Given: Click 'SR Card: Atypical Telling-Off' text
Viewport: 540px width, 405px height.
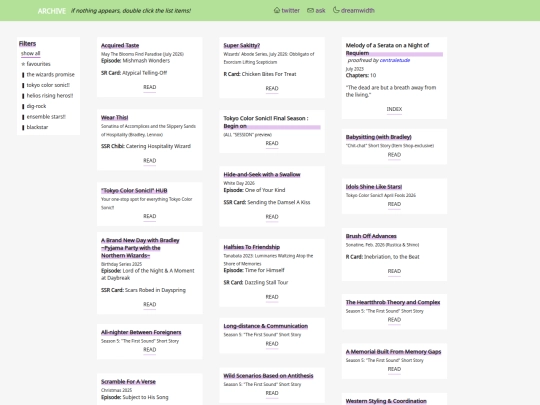Looking at the screenshot, I should click(x=134, y=73).
